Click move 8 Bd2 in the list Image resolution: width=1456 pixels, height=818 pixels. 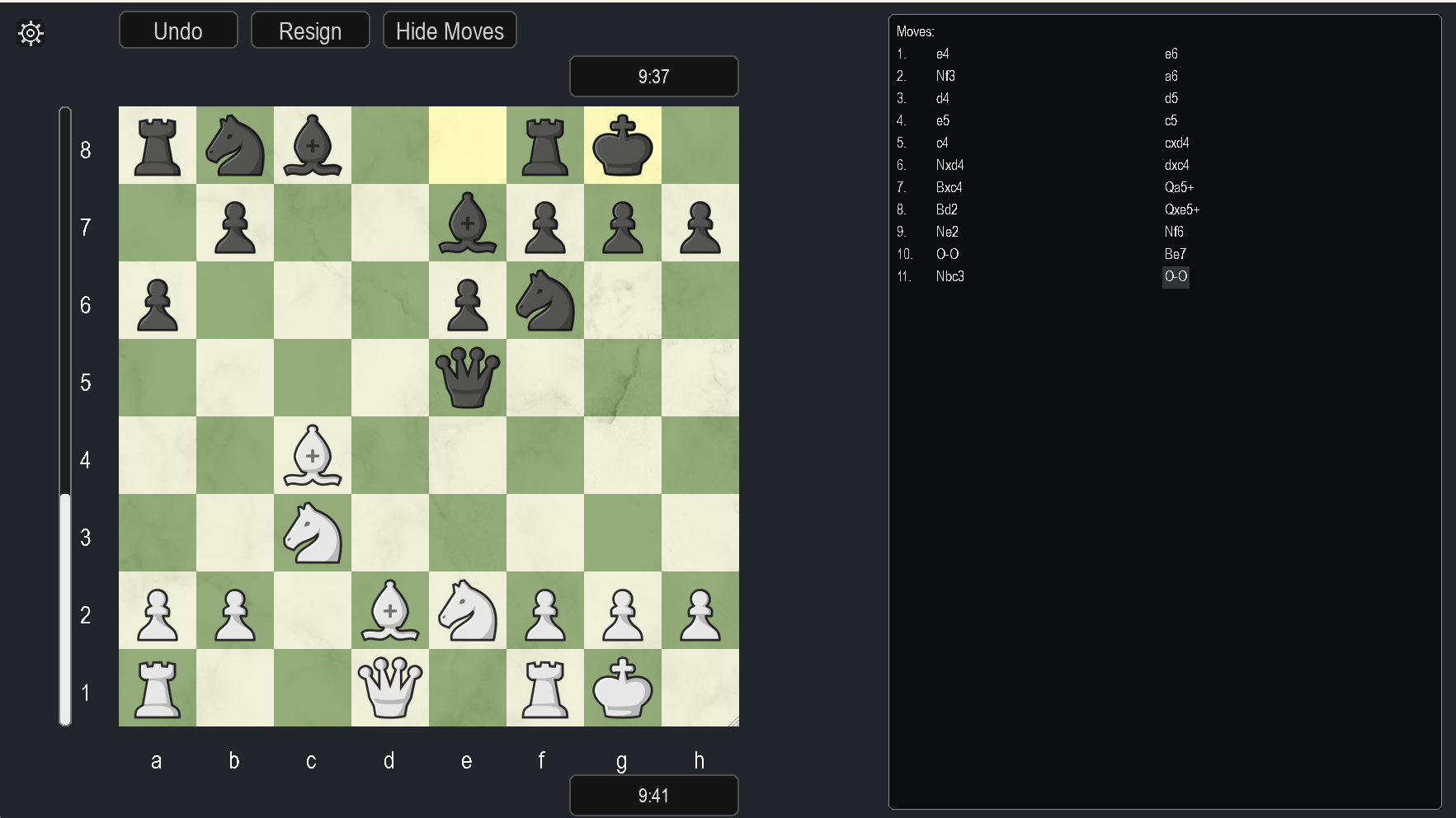coord(946,209)
